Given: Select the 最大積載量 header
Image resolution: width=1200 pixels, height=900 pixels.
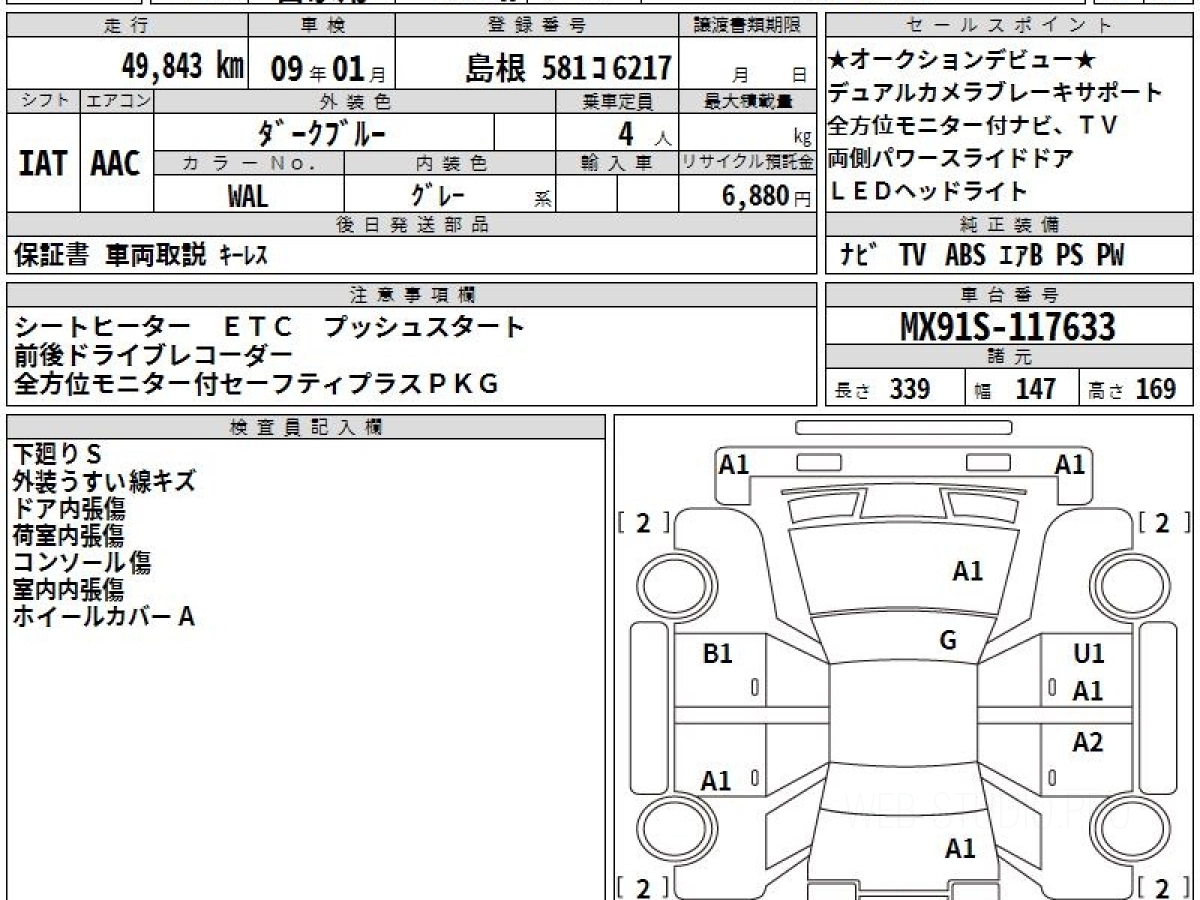Looking at the screenshot, I should pos(748,101).
